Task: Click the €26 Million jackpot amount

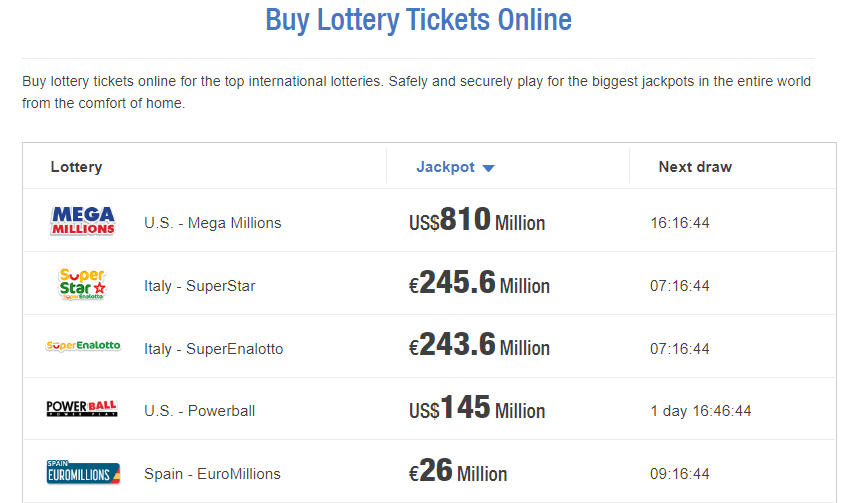Action: point(458,472)
